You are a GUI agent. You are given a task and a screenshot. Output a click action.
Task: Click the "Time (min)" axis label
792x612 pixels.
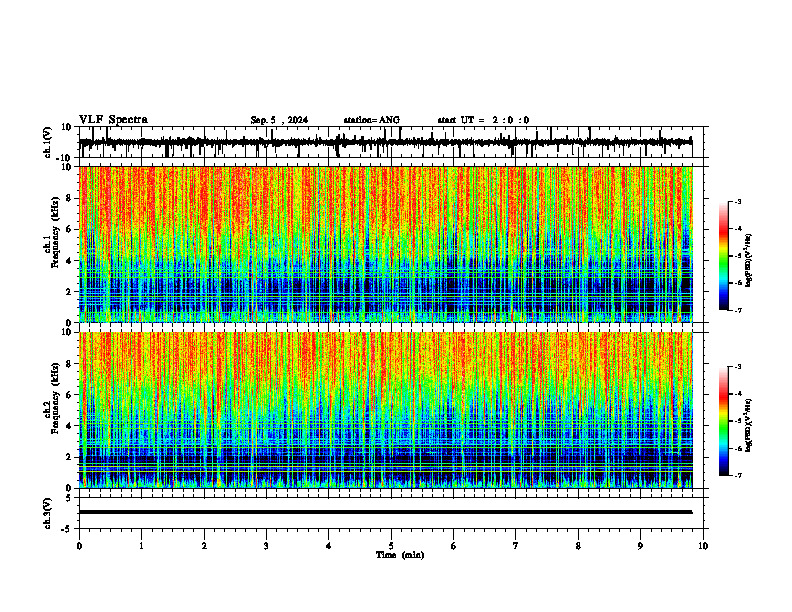pos(400,555)
